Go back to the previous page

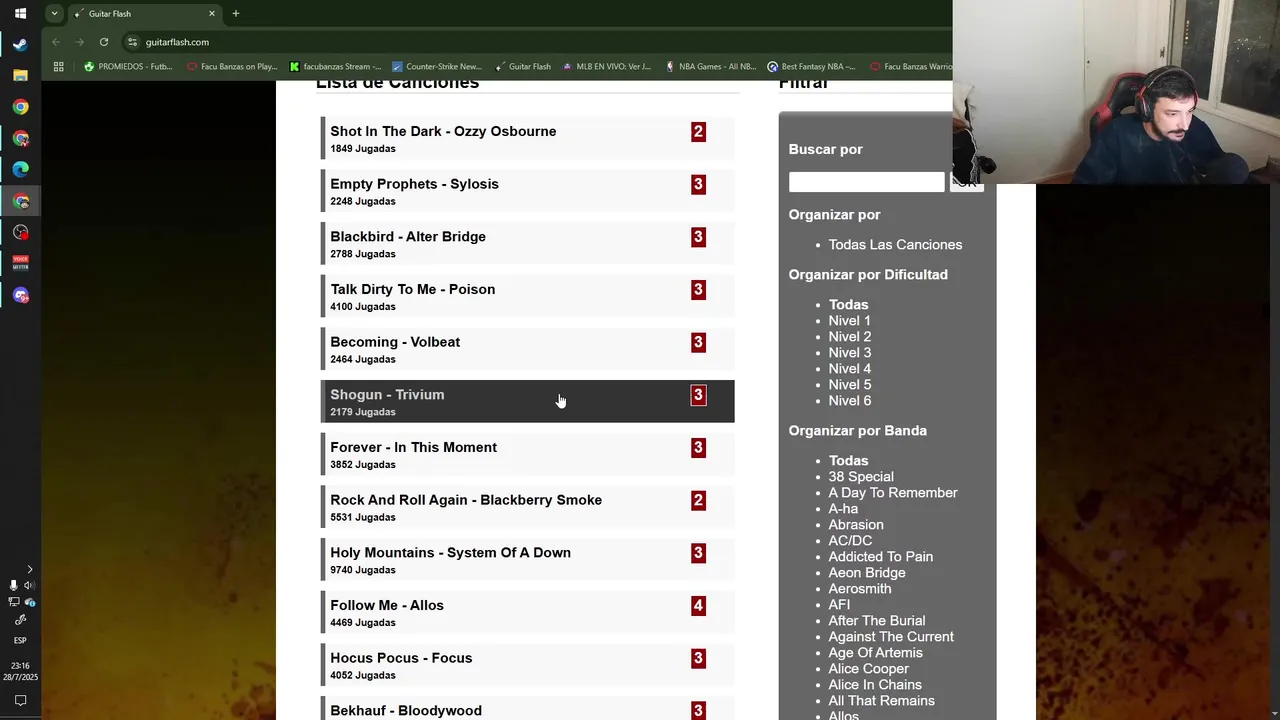56,42
